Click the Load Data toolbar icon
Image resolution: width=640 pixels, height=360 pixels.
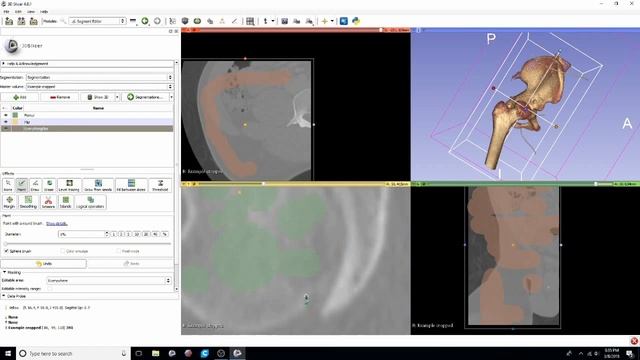(x=9, y=21)
